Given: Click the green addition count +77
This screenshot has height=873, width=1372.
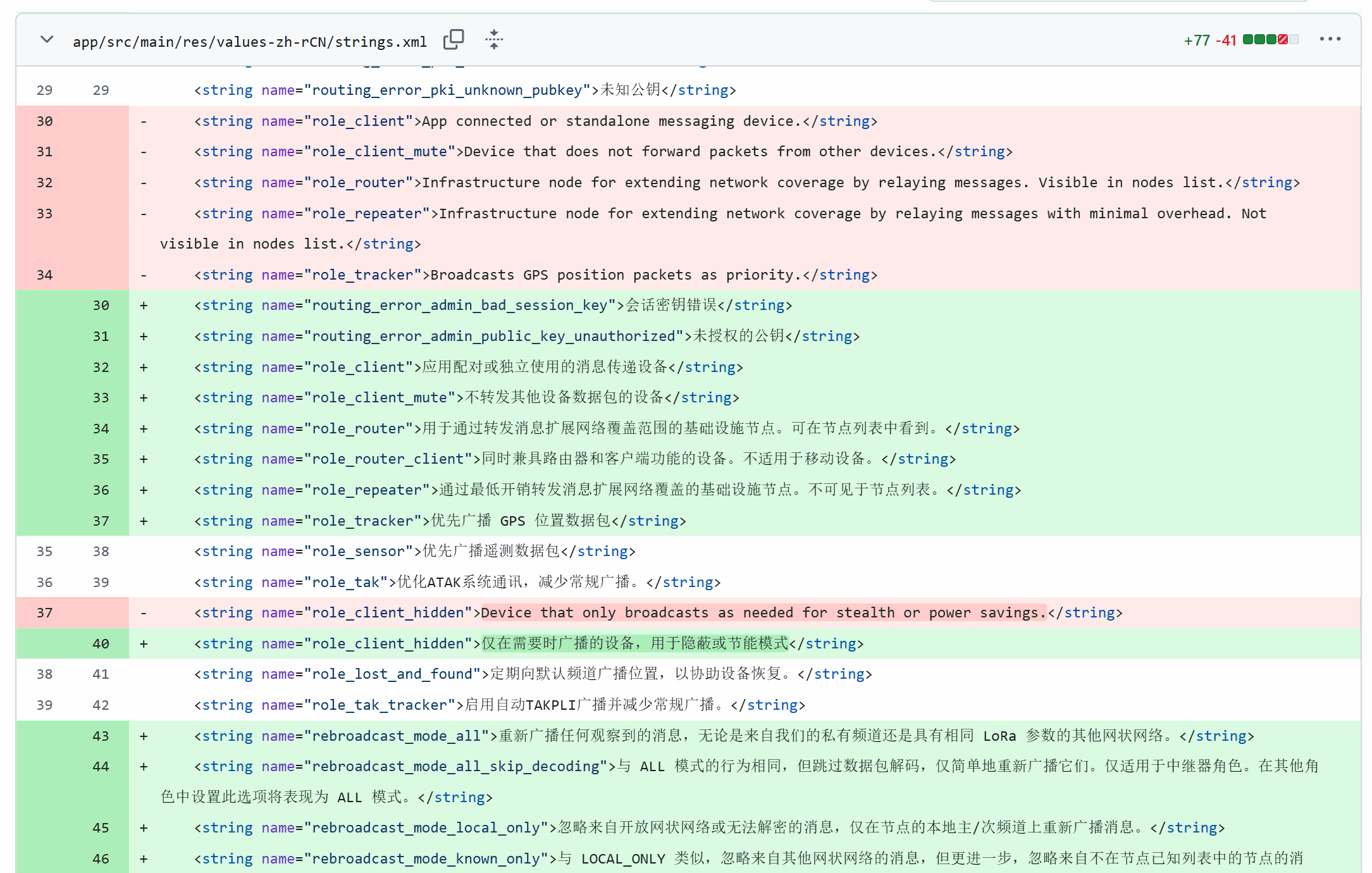Looking at the screenshot, I should [1198, 39].
